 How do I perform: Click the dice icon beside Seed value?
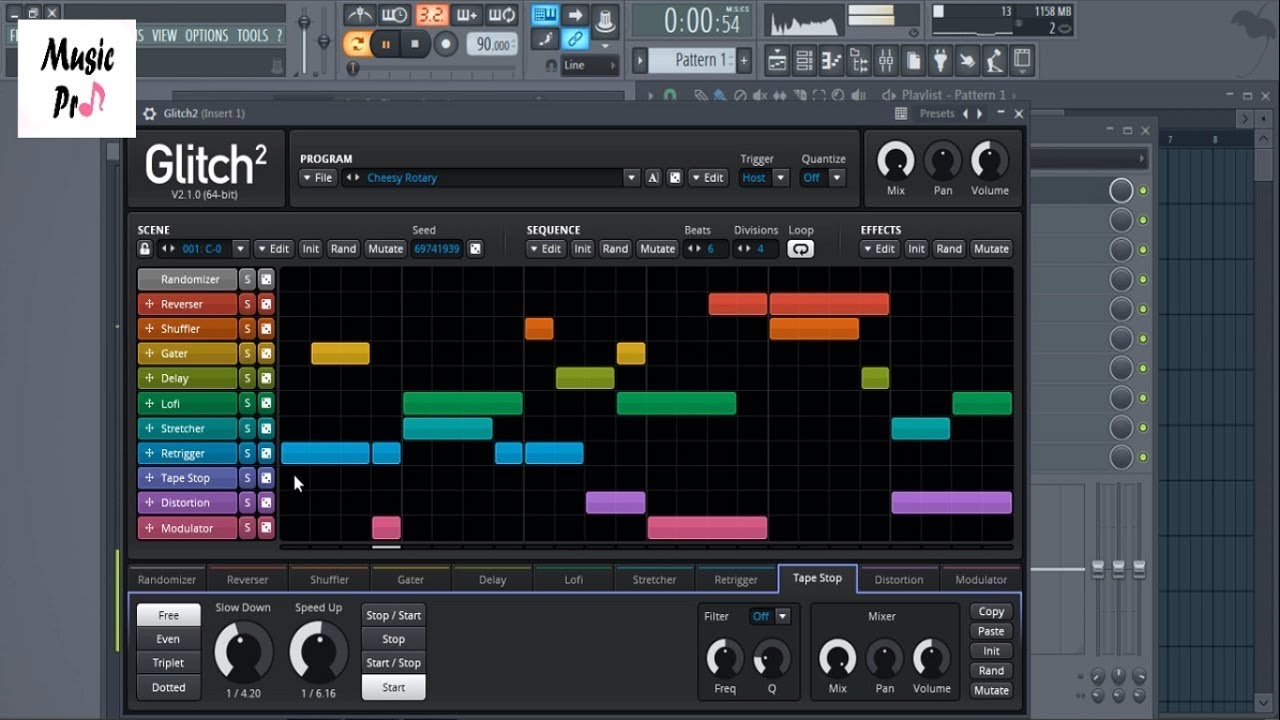475,249
